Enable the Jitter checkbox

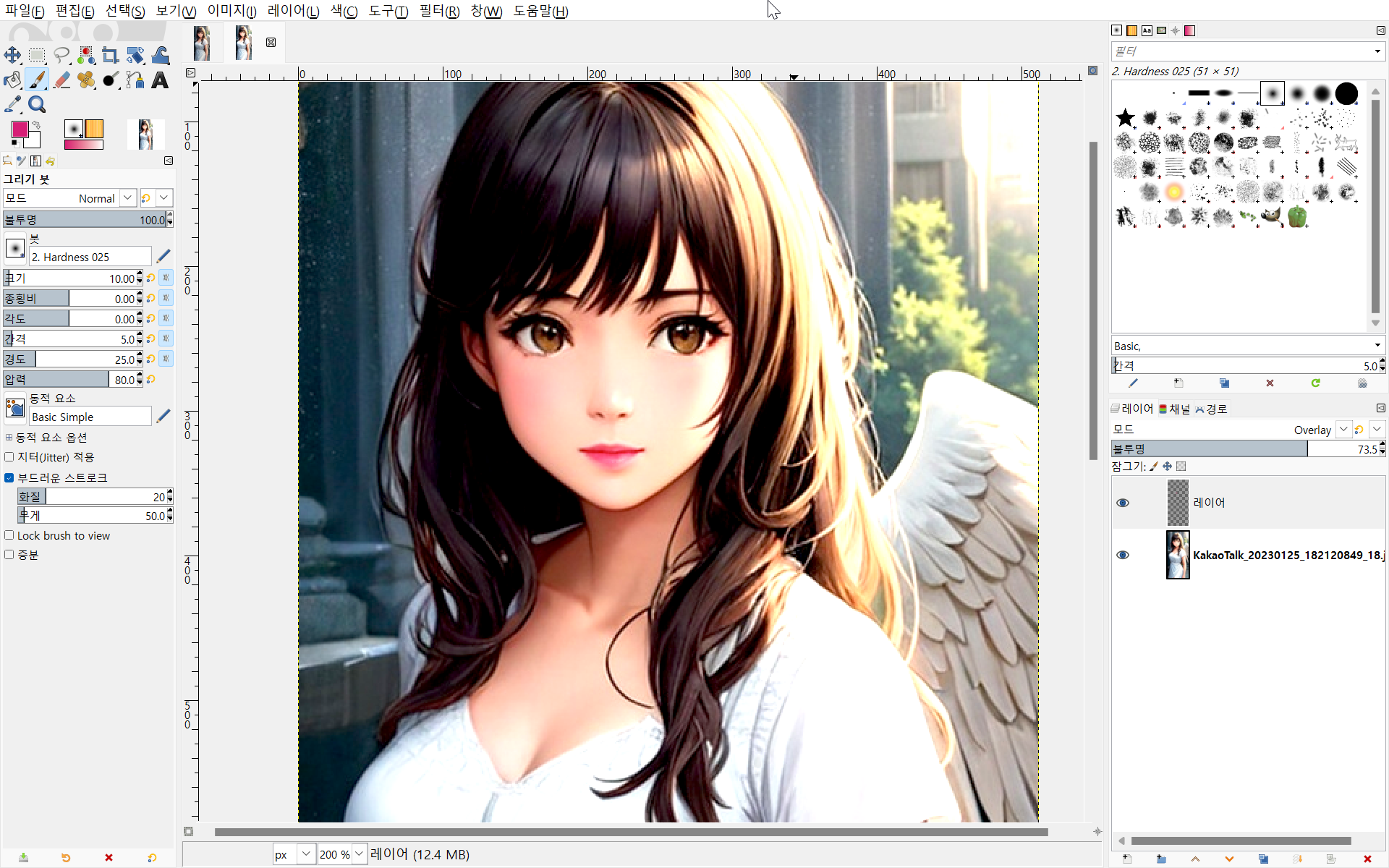(9, 456)
